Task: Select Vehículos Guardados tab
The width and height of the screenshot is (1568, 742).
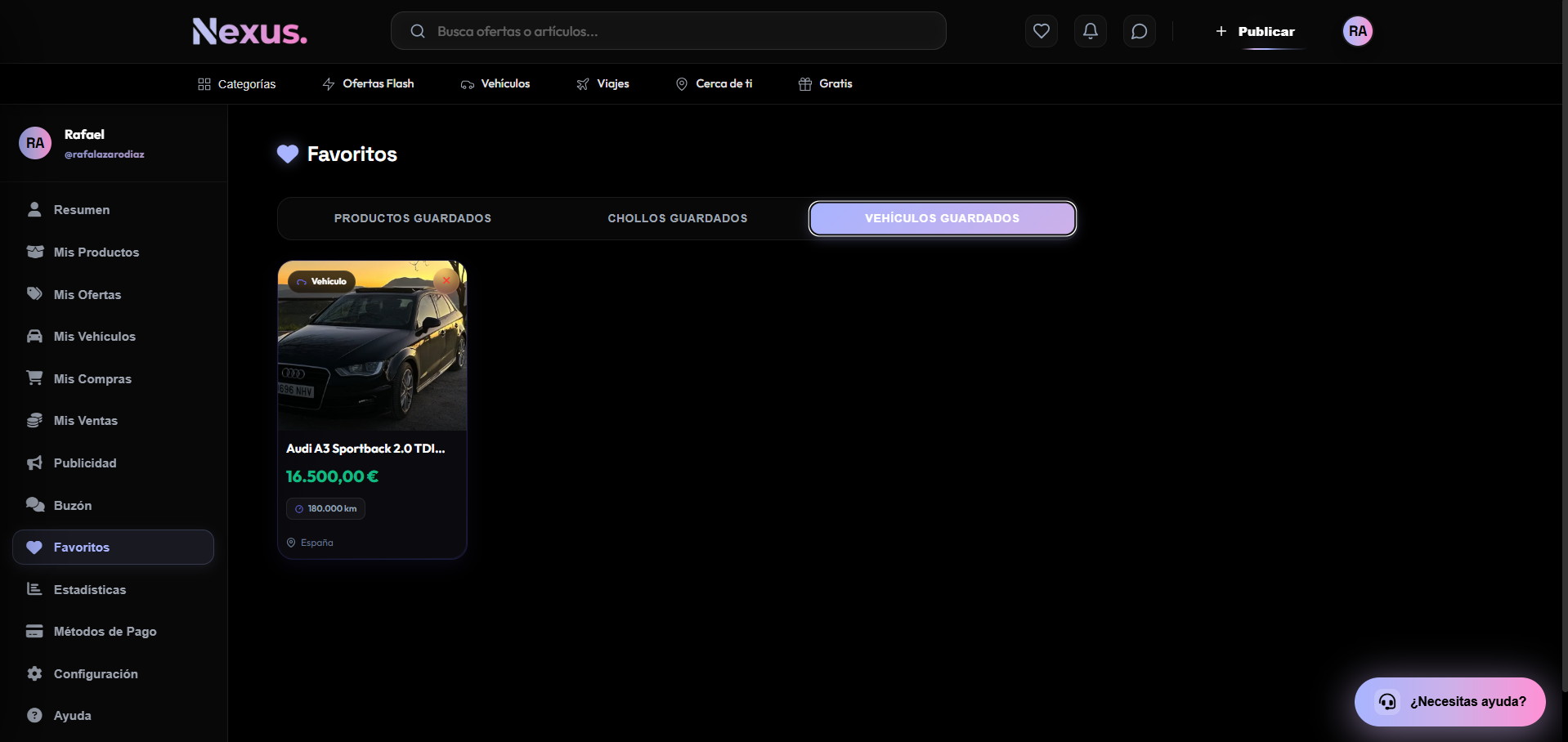Action: tap(942, 218)
